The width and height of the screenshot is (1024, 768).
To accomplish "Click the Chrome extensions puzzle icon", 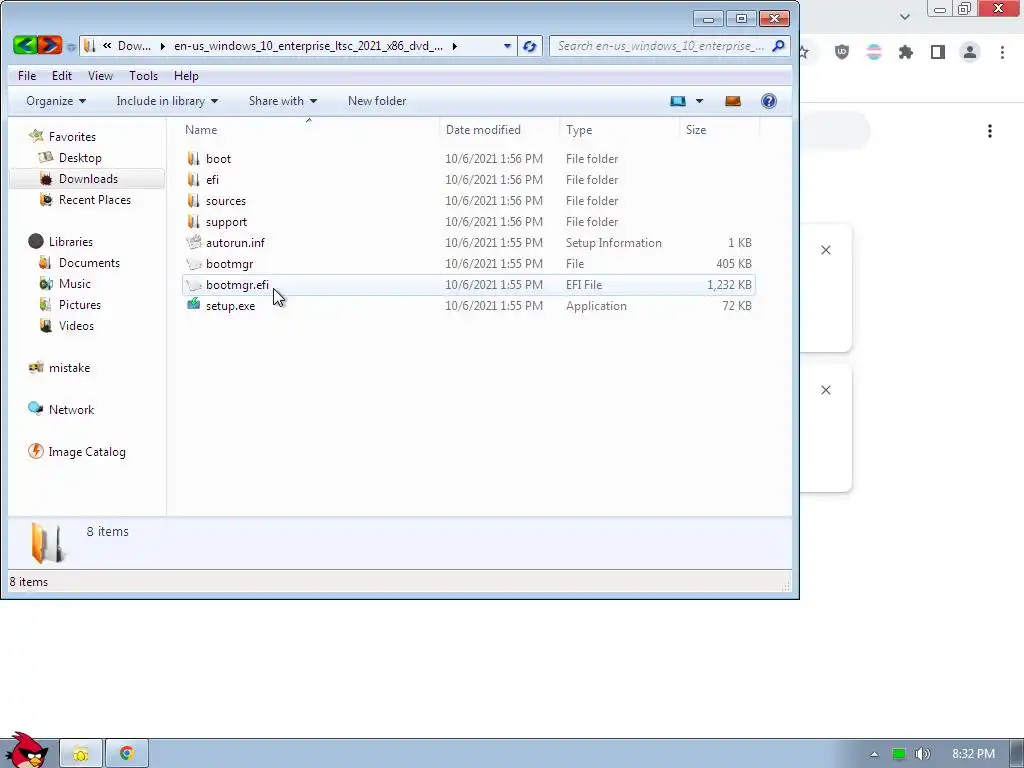I will point(906,52).
